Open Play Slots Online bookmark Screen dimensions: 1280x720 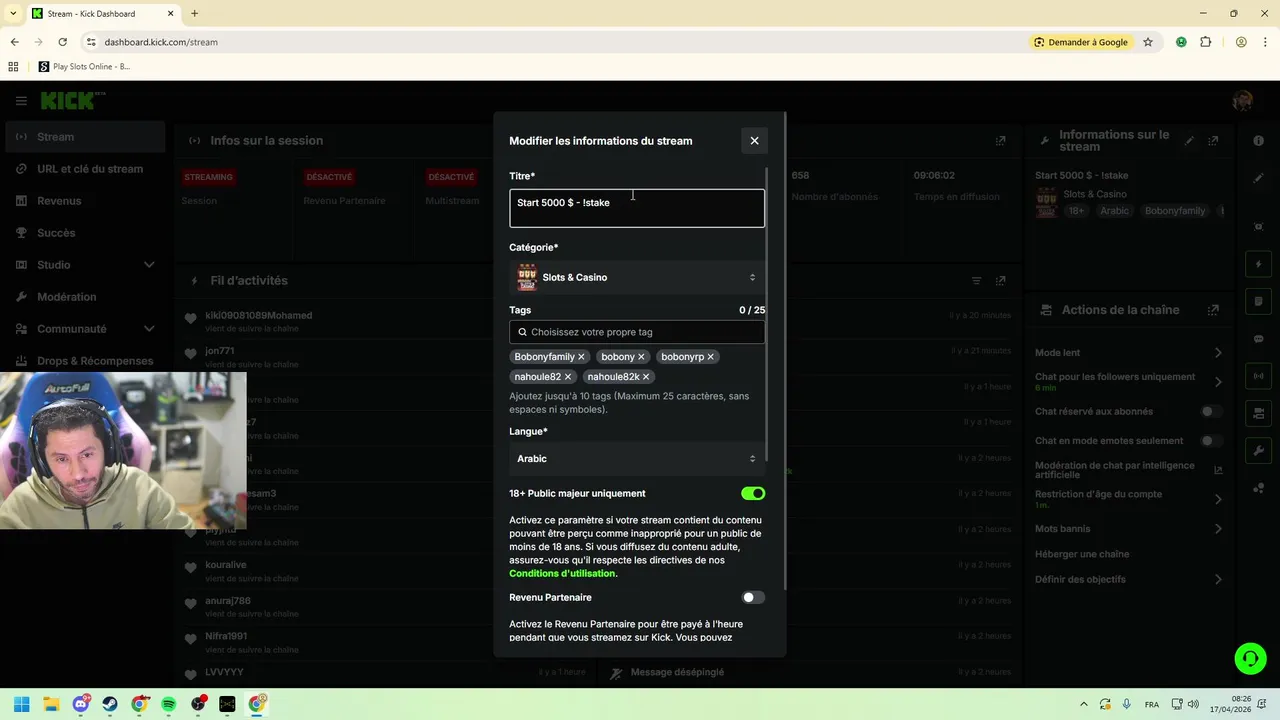tap(84, 67)
